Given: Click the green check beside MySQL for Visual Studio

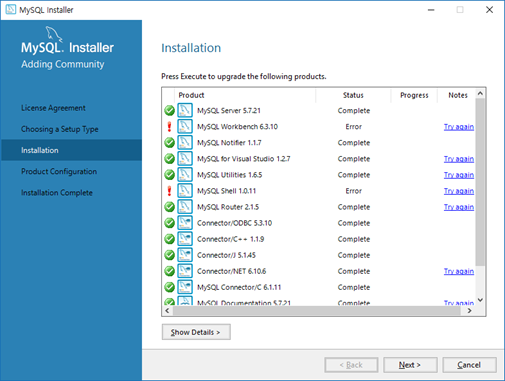Looking at the screenshot, I should coord(169,158).
